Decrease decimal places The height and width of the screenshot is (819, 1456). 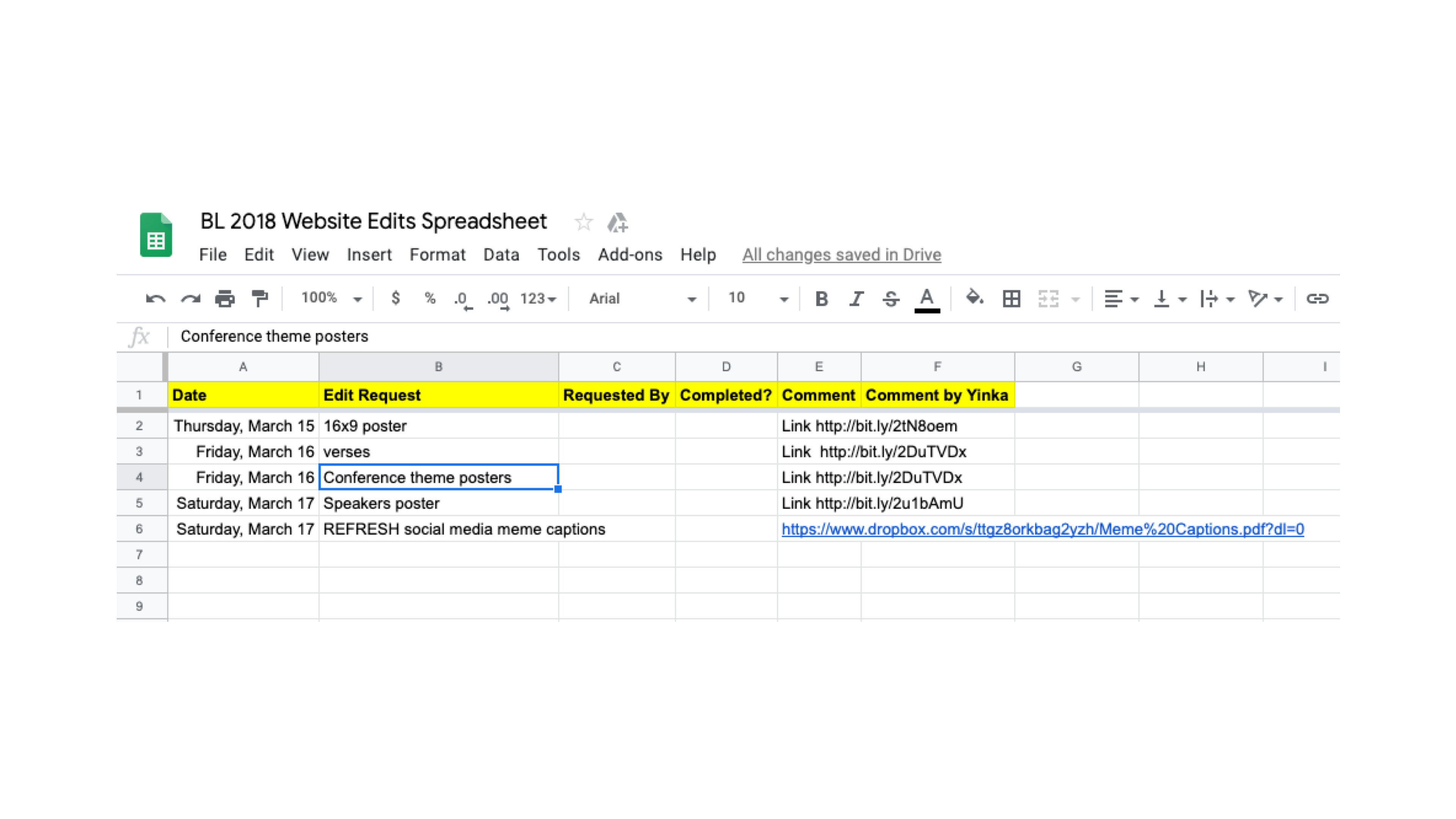point(463,300)
